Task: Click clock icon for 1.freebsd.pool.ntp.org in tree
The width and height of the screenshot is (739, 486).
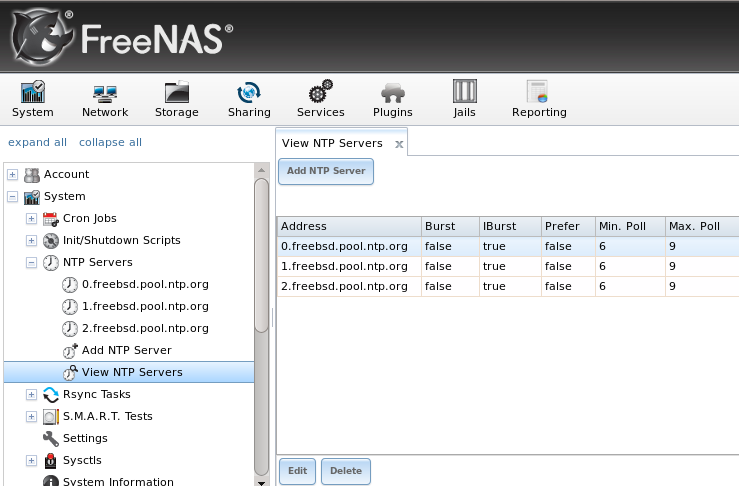Action: tap(70, 307)
